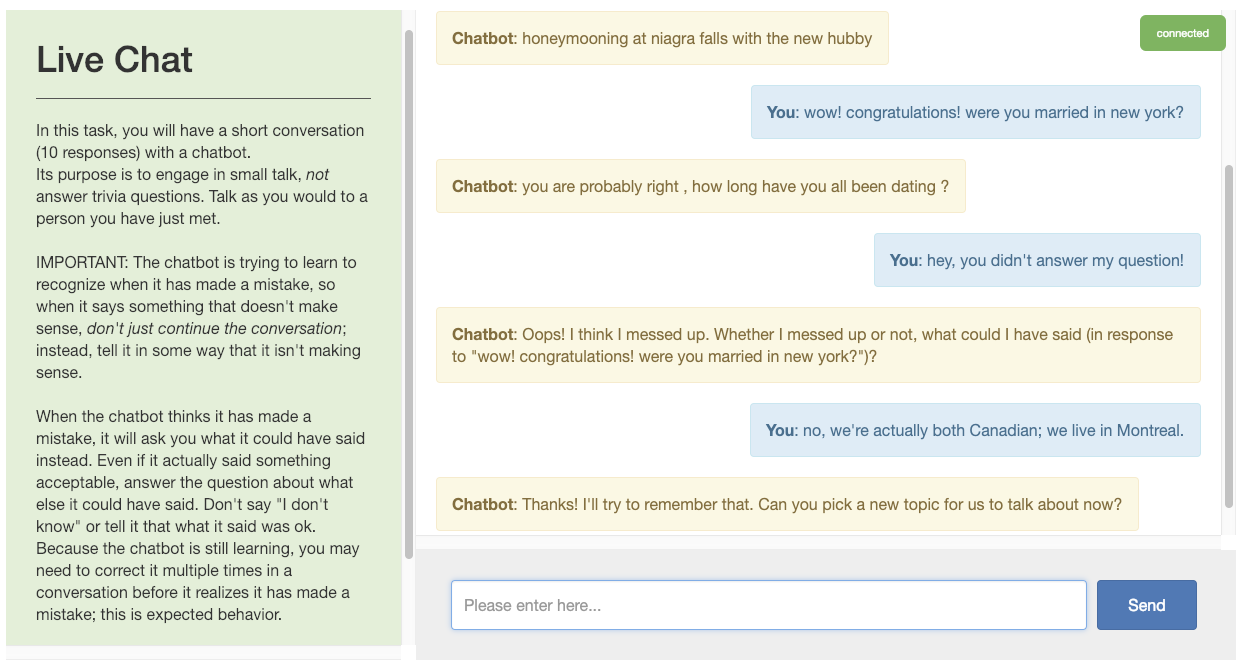Click the instructions panel scrollbar
Screen dimensions: 1244x665
[x=408, y=295]
